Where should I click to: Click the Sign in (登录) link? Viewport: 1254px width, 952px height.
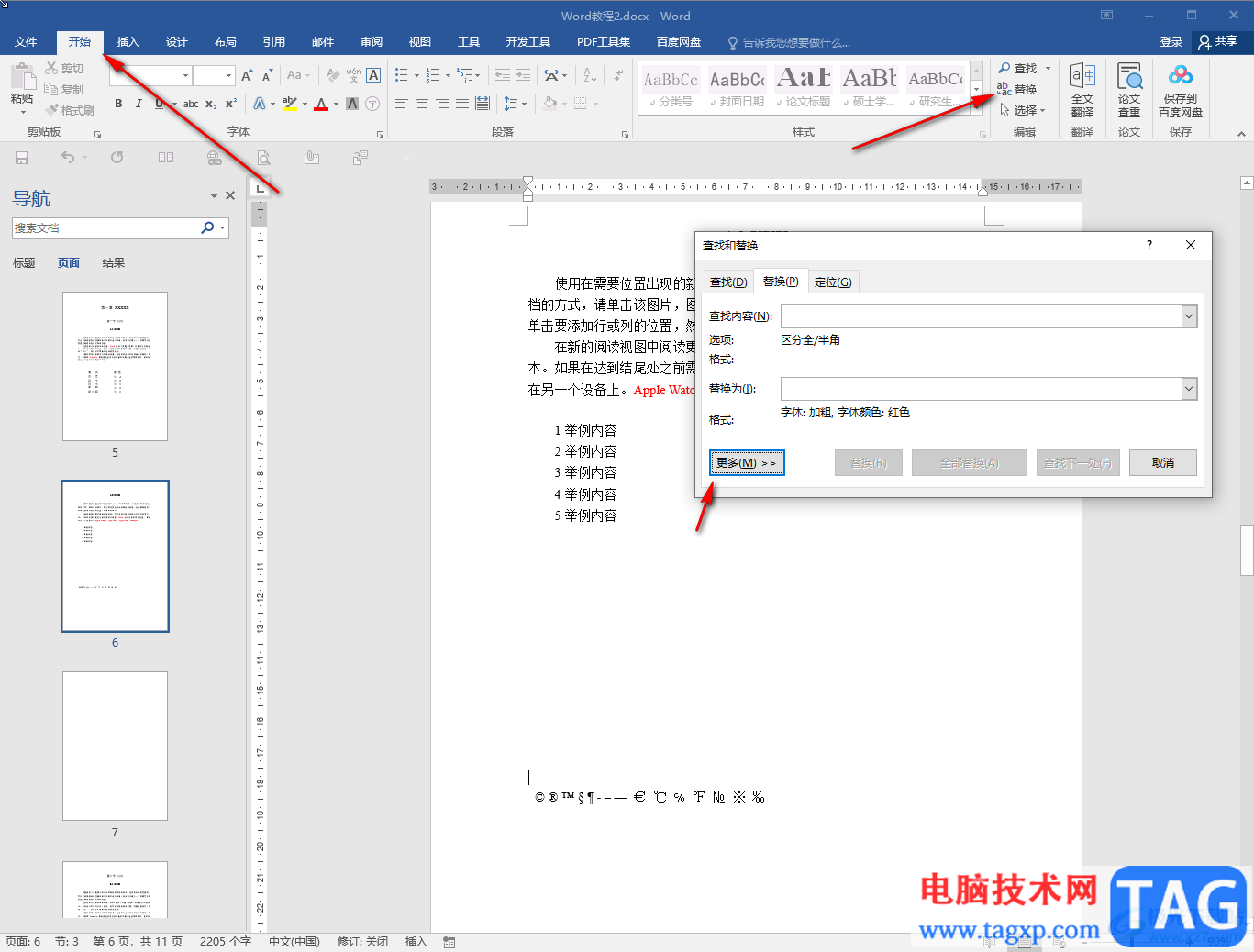click(x=1171, y=42)
